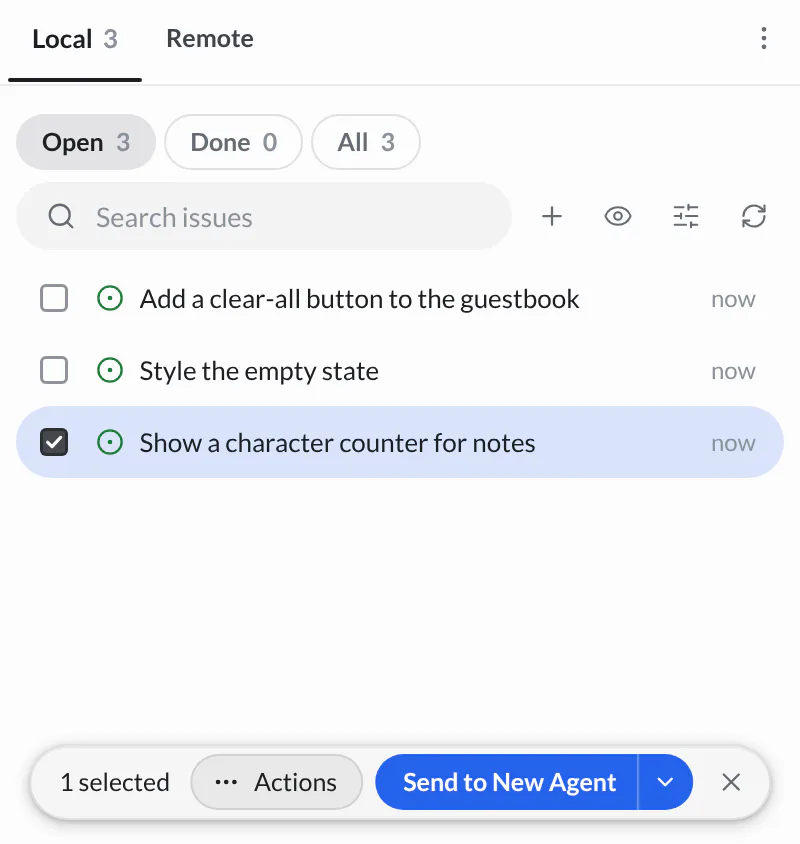800x844 pixels.
Task: Click status icon of Style the empty state
Action: point(110,370)
